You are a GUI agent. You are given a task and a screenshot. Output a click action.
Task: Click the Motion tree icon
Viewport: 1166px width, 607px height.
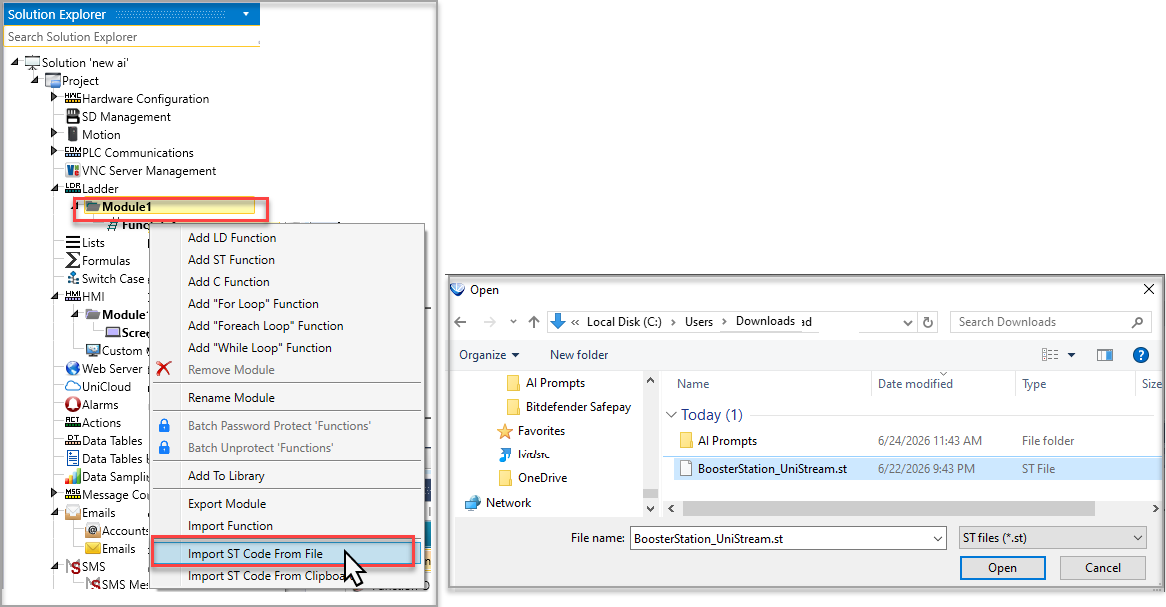click(x=72, y=134)
